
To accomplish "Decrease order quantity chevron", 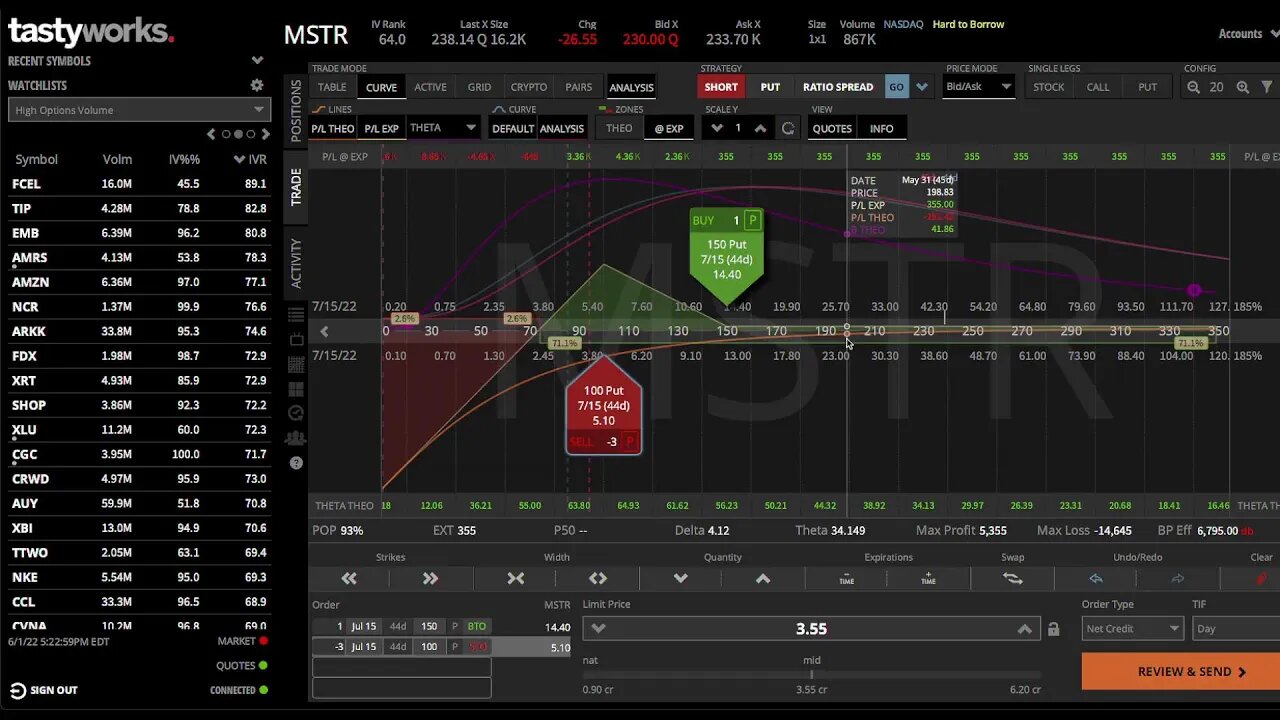I will coord(681,578).
